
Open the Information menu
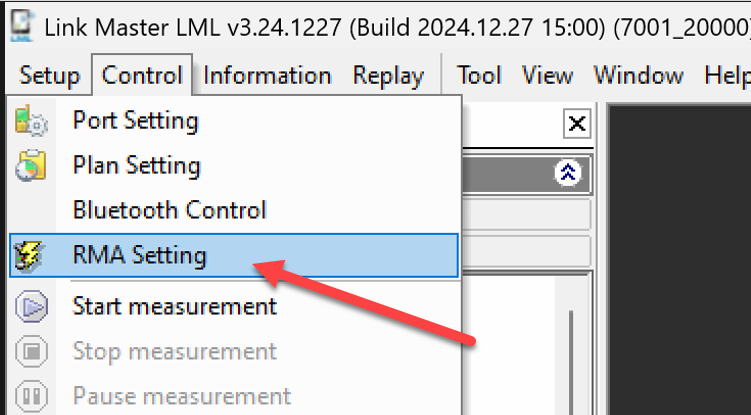(x=267, y=76)
